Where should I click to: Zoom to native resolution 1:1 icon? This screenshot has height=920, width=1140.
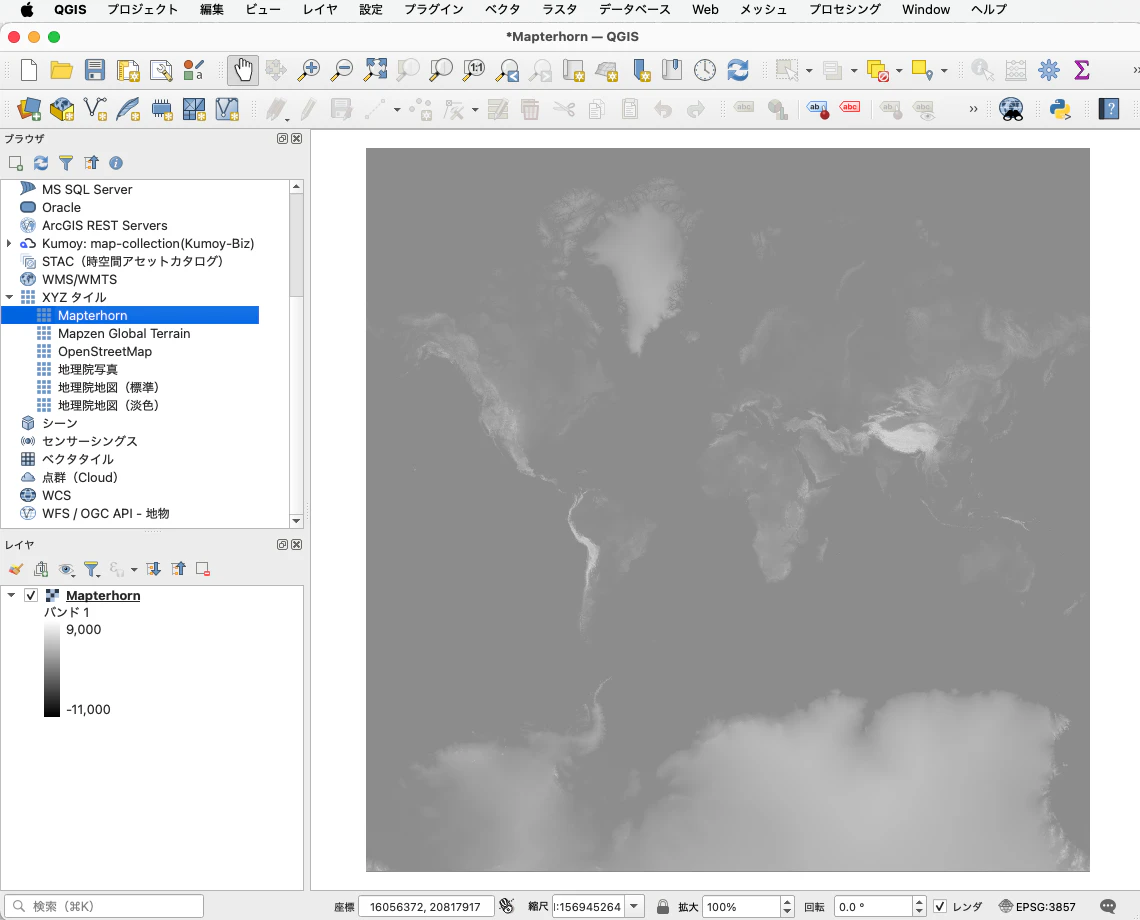click(x=474, y=71)
